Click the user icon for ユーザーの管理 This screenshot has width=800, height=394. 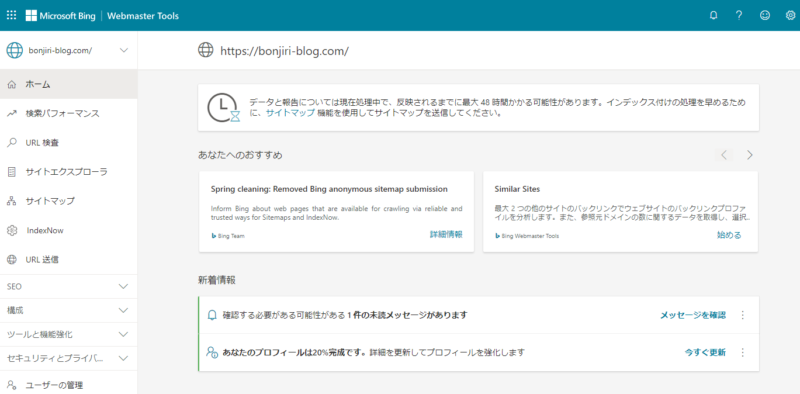pos(12,385)
